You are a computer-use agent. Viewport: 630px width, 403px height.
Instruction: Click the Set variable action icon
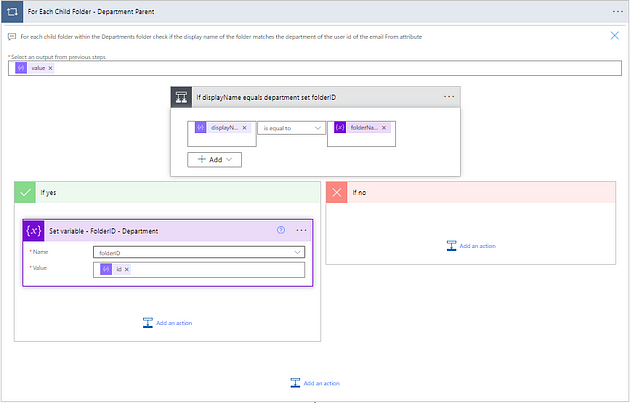(35, 230)
